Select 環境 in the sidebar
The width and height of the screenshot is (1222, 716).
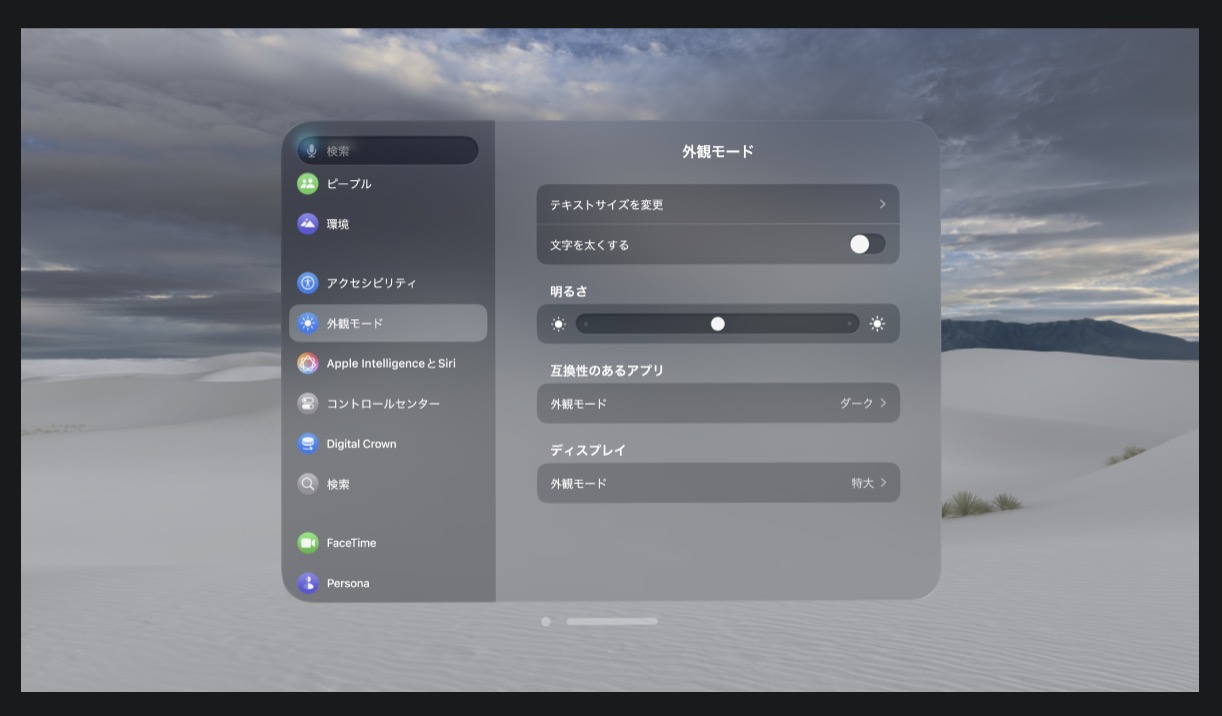tap(338, 224)
